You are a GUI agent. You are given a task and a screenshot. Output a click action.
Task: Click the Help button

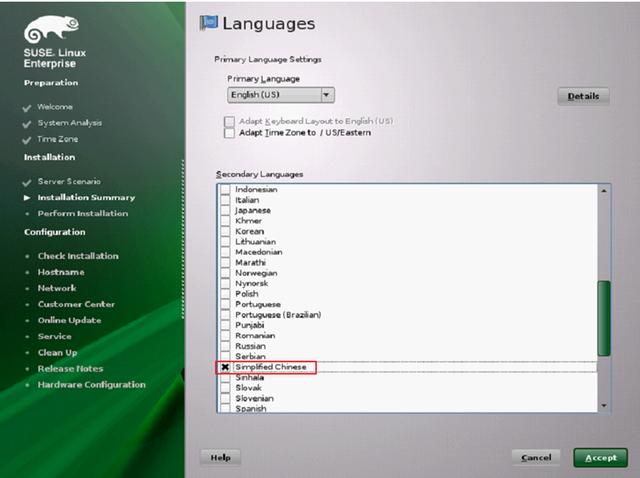coord(220,458)
